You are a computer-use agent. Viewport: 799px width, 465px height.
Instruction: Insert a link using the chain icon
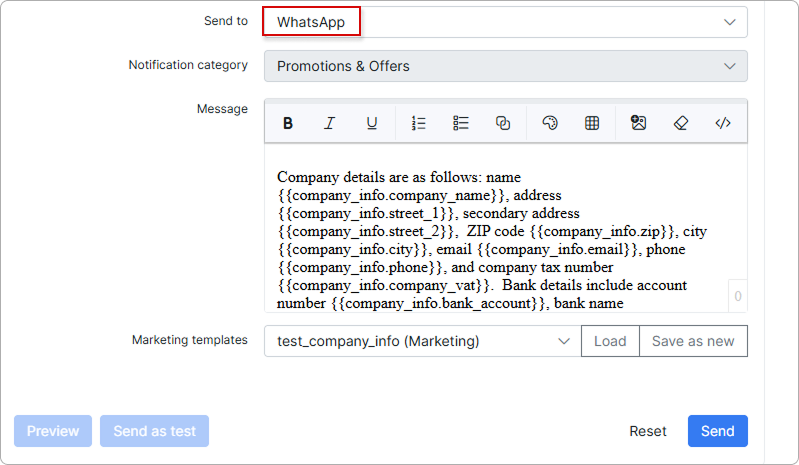503,123
